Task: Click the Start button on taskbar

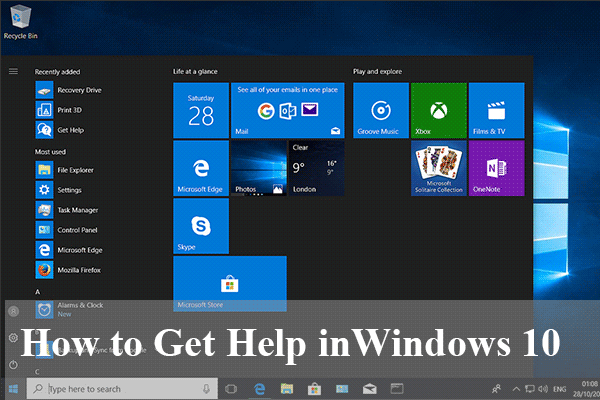Action: pyautogui.click(x=14, y=388)
